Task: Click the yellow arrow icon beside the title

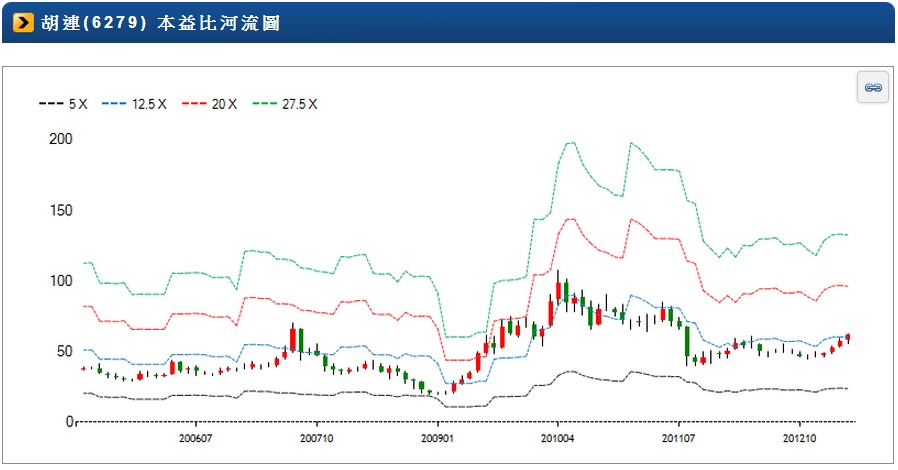Action: pos(23,23)
